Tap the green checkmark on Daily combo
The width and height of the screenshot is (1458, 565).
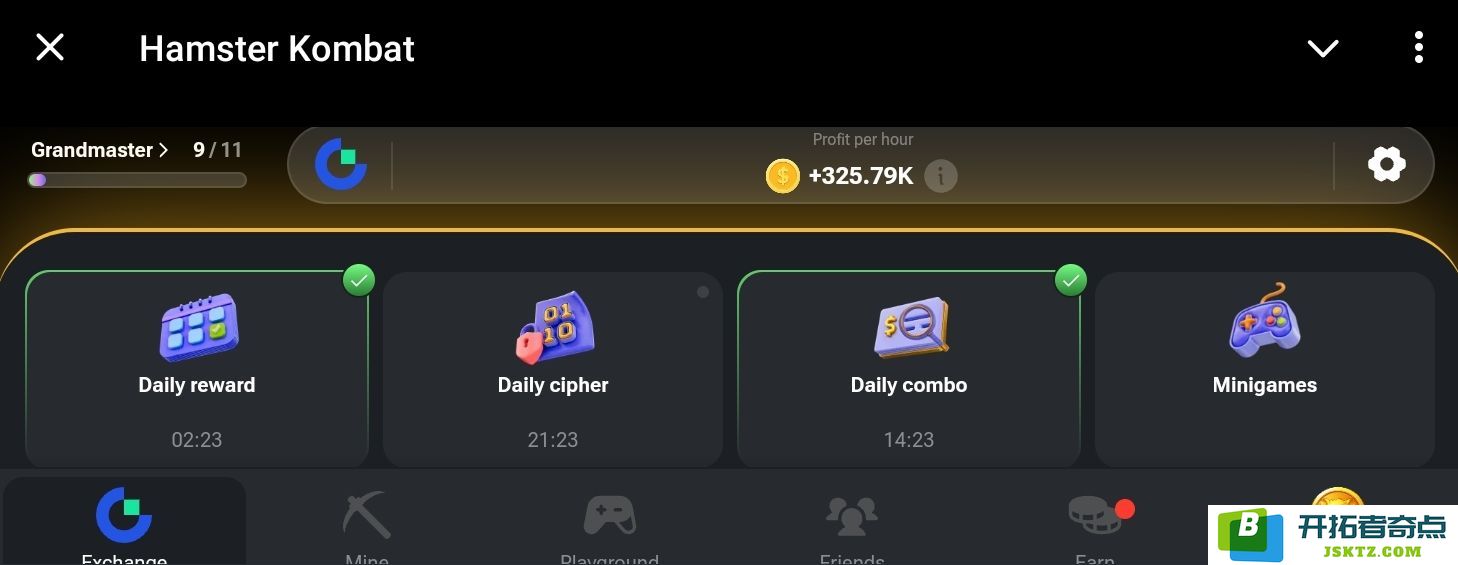point(1071,280)
